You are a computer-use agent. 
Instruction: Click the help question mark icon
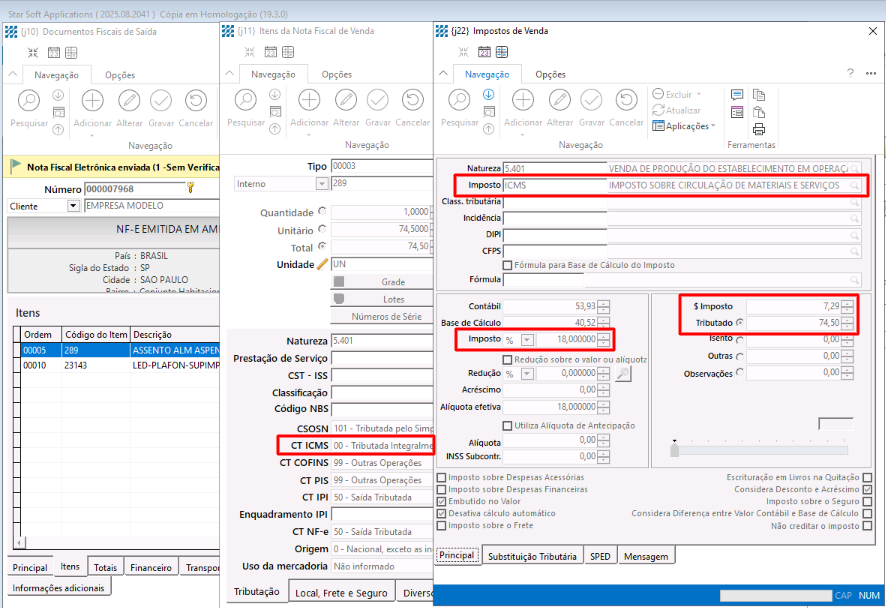[850, 73]
